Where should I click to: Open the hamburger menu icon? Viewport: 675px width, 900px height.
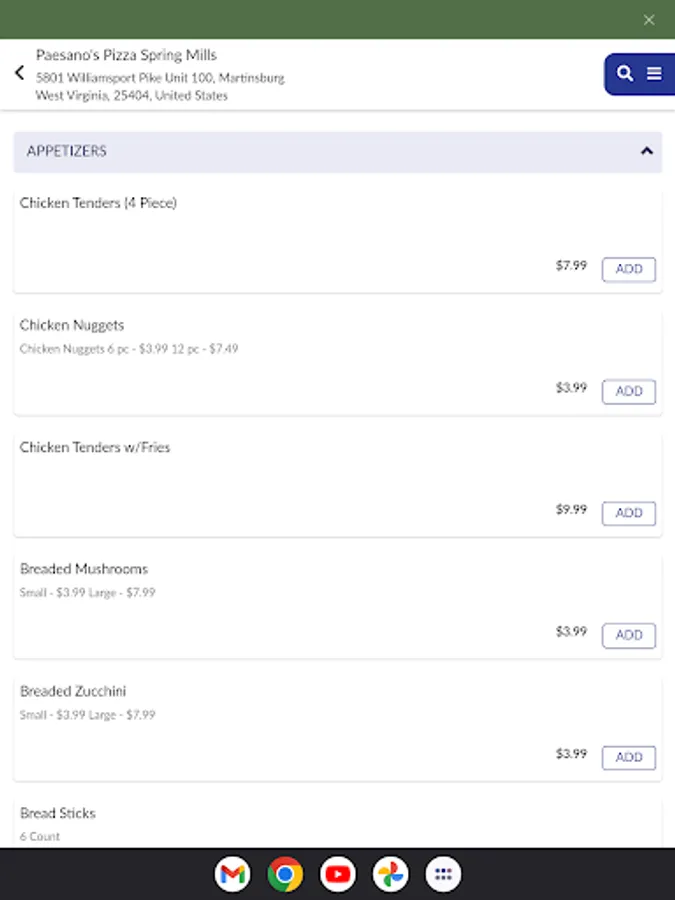[654, 73]
